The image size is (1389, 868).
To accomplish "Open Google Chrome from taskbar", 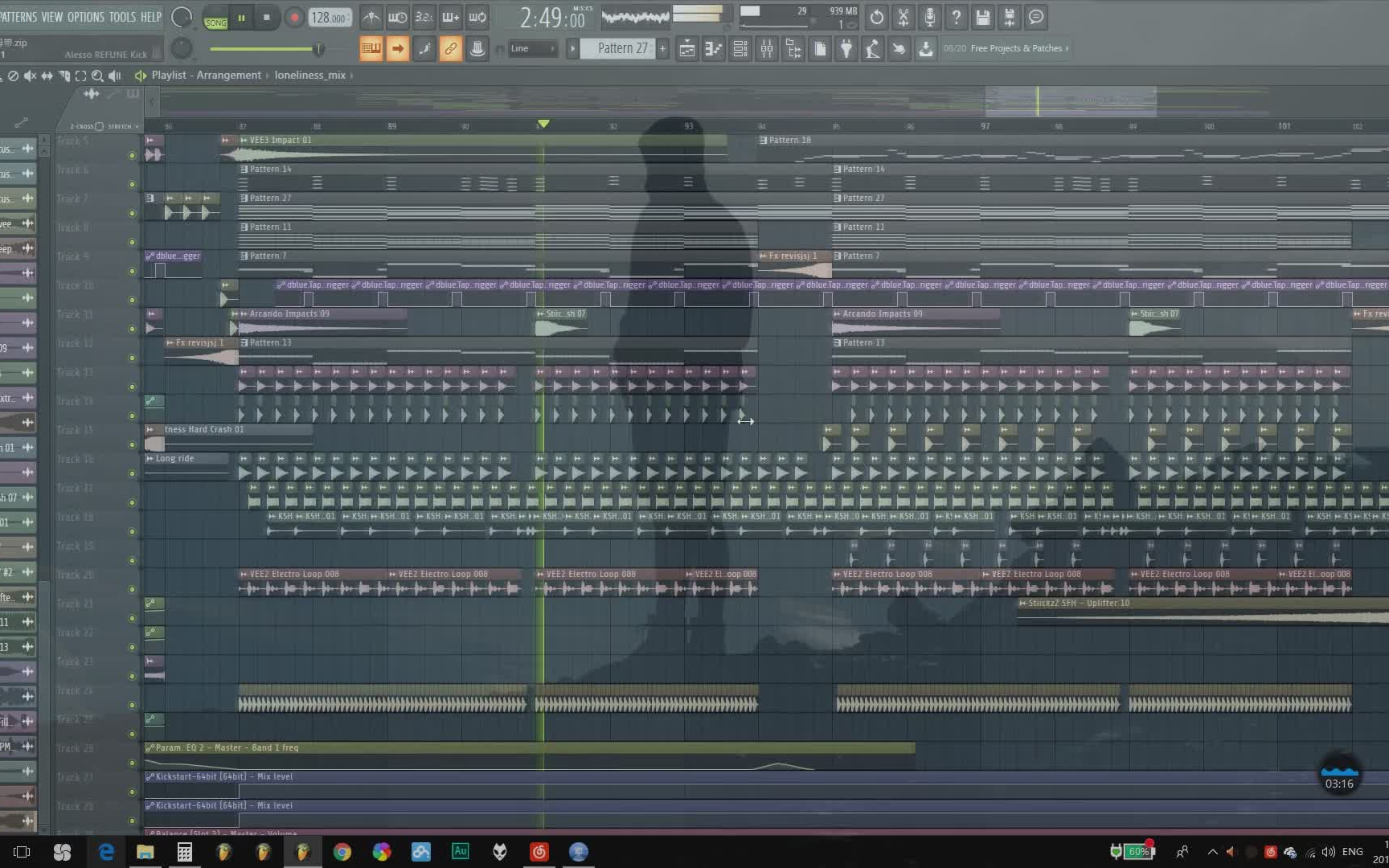I will coord(342,852).
